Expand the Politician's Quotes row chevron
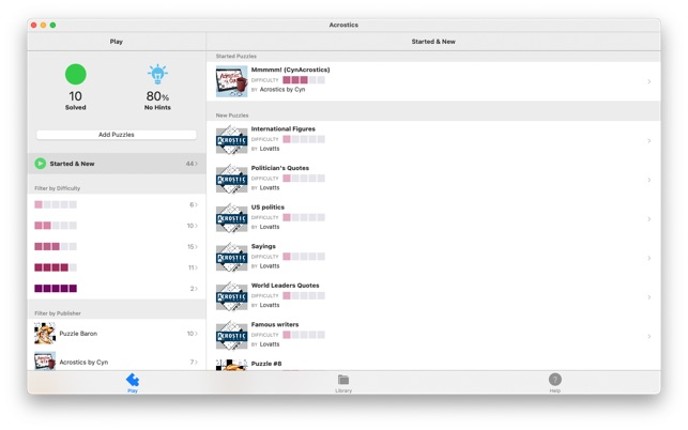 click(649, 180)
